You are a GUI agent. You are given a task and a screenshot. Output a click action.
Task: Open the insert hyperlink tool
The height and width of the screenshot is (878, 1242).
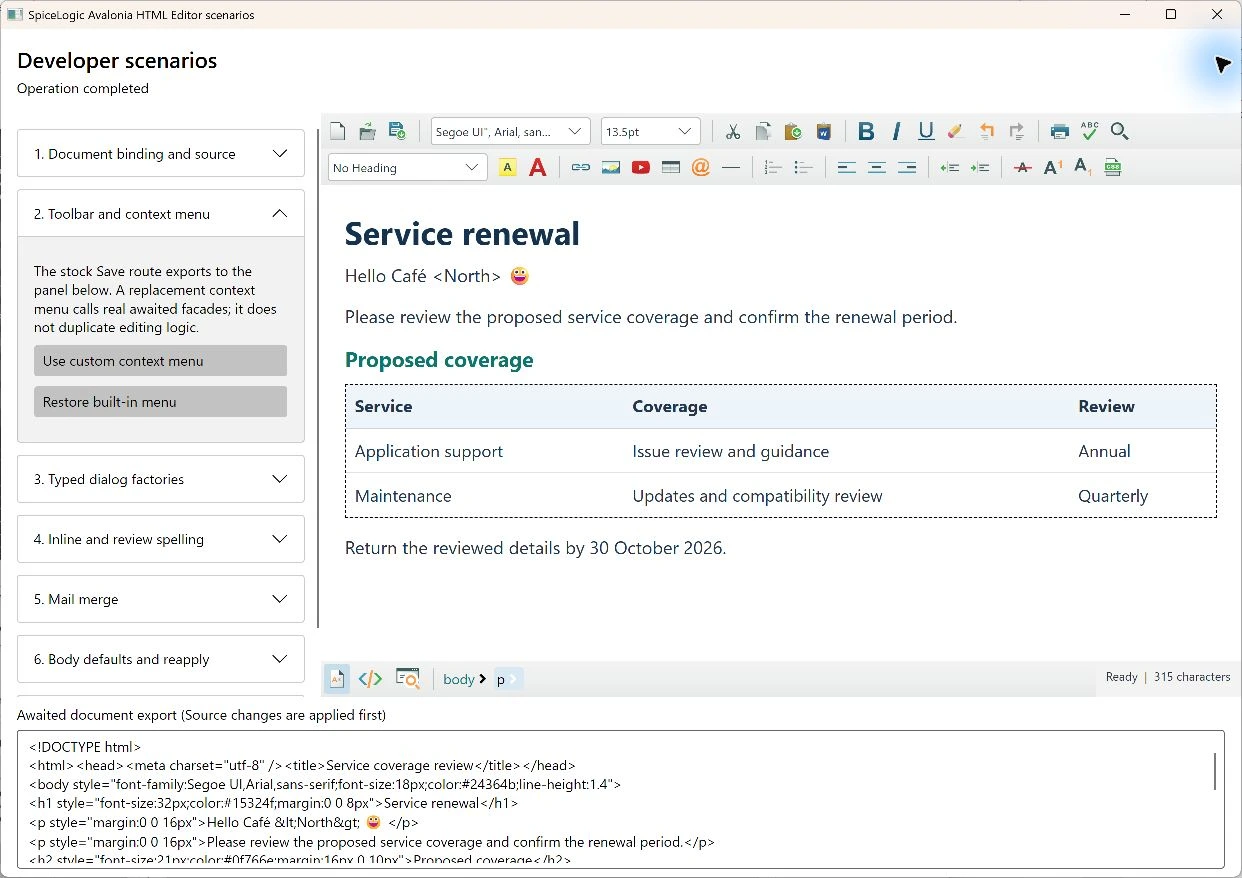pos(581,168)
